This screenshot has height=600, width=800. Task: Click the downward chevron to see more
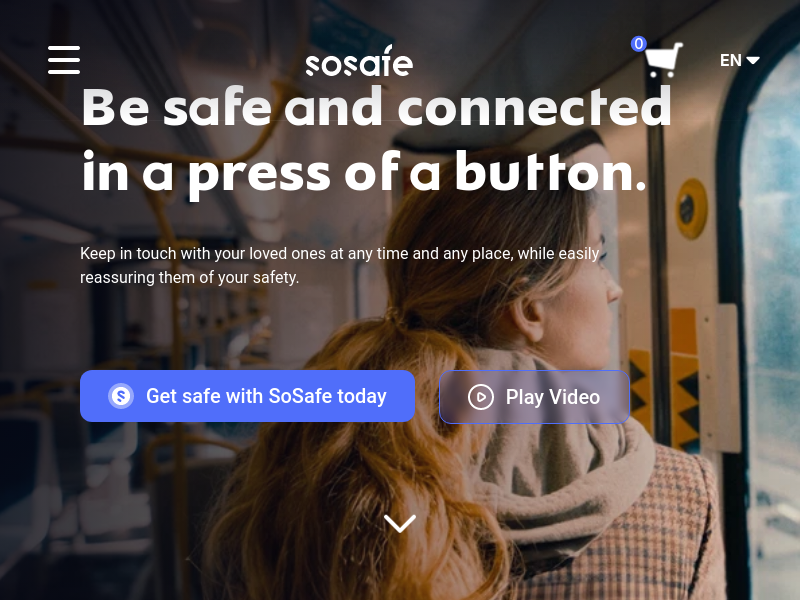pyautogui.click(x=400, y=523)
